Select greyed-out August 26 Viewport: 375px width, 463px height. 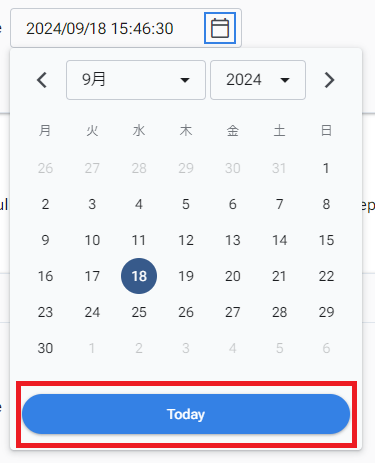(45, 168)
